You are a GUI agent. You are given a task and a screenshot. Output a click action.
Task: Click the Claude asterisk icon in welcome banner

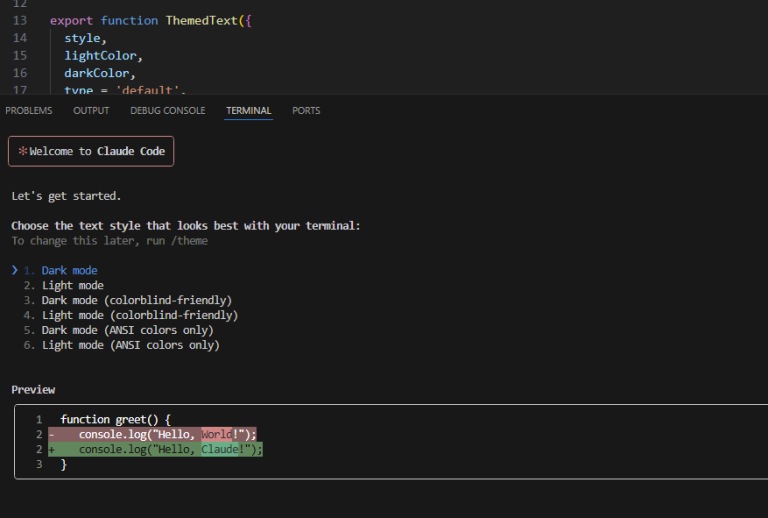click(x=23, y=151)
